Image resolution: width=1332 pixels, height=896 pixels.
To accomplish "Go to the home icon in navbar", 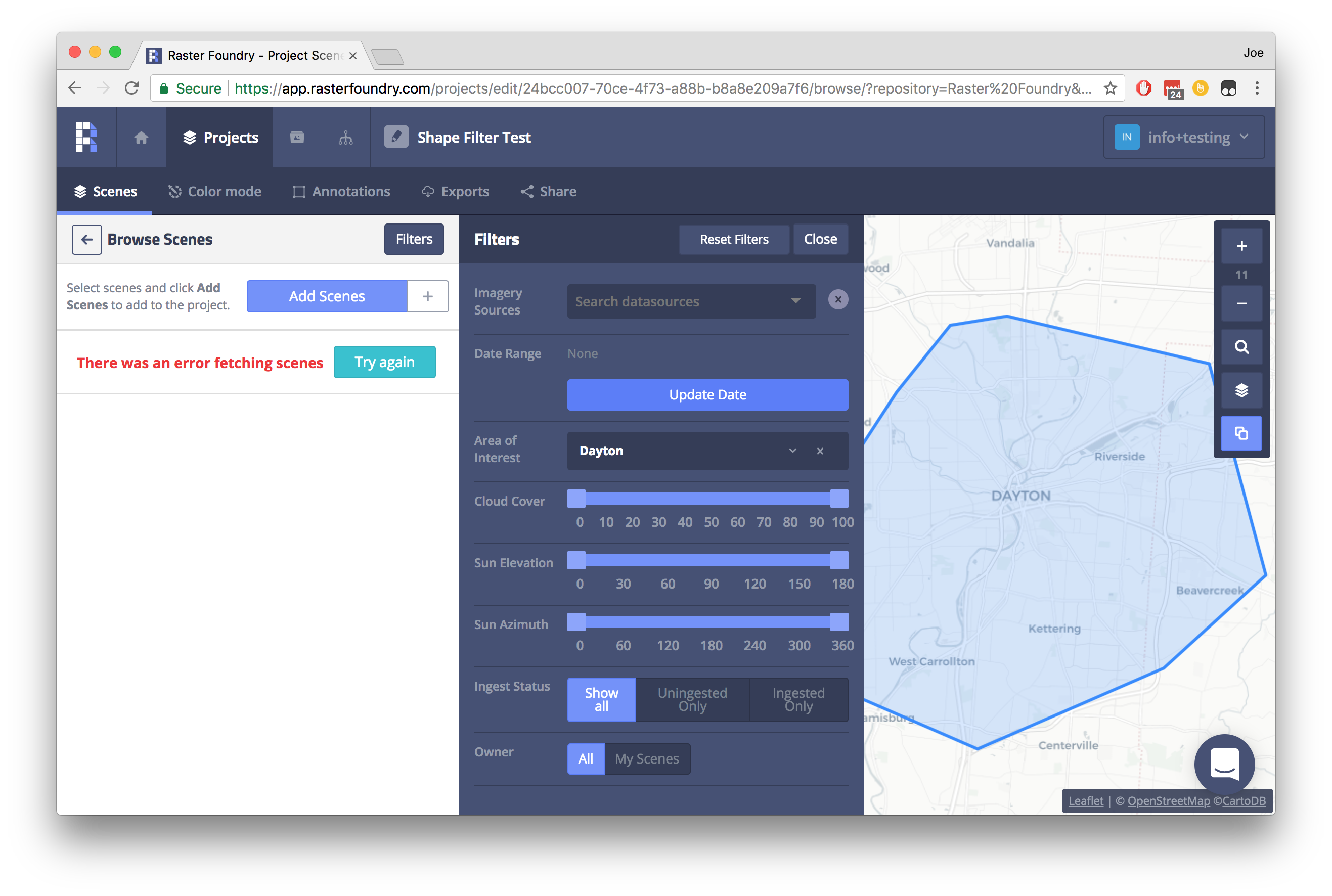I will (x=141, y=138).
